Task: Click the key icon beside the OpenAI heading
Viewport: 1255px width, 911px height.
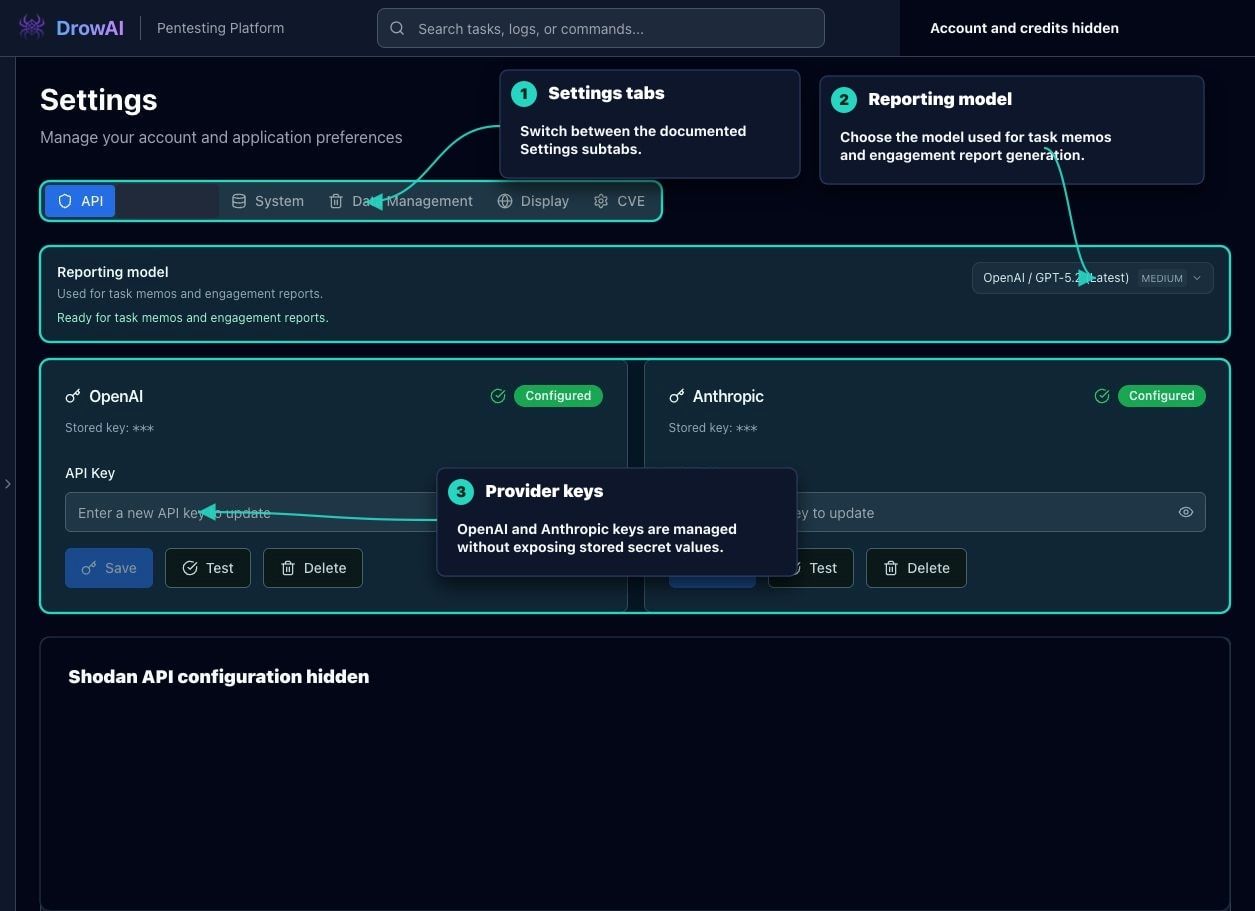Action: [73, 396]
